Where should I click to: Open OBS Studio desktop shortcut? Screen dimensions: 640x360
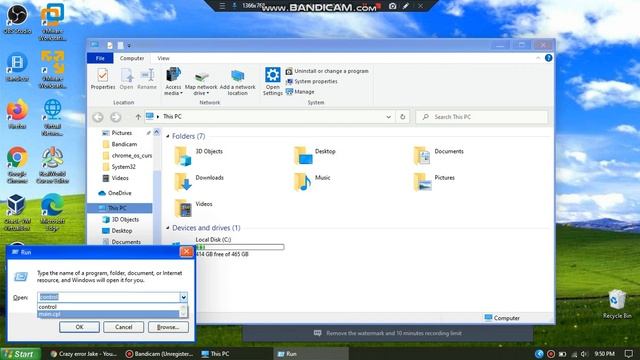coord(17,19)
